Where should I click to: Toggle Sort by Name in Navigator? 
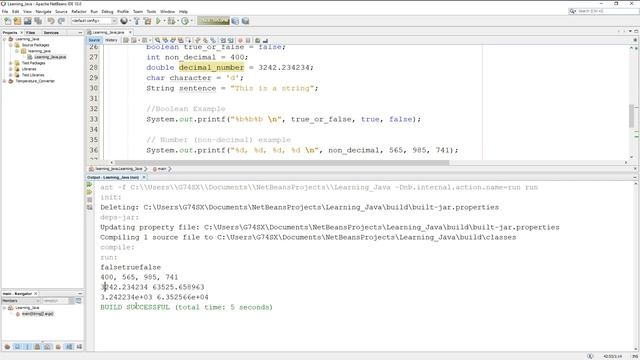pyautogui.click(x=69, y=347)
